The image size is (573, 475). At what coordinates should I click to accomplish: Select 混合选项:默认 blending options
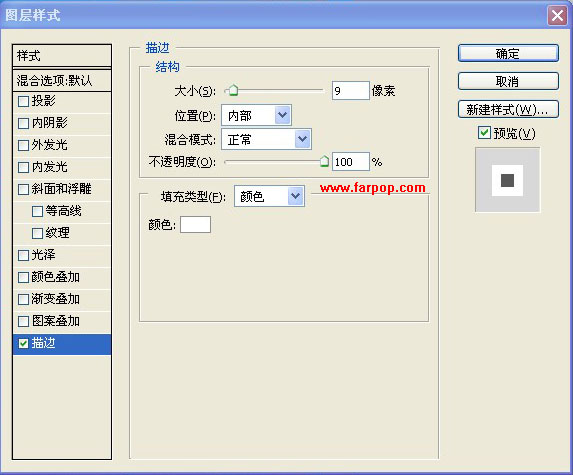[x=62, y=80]
